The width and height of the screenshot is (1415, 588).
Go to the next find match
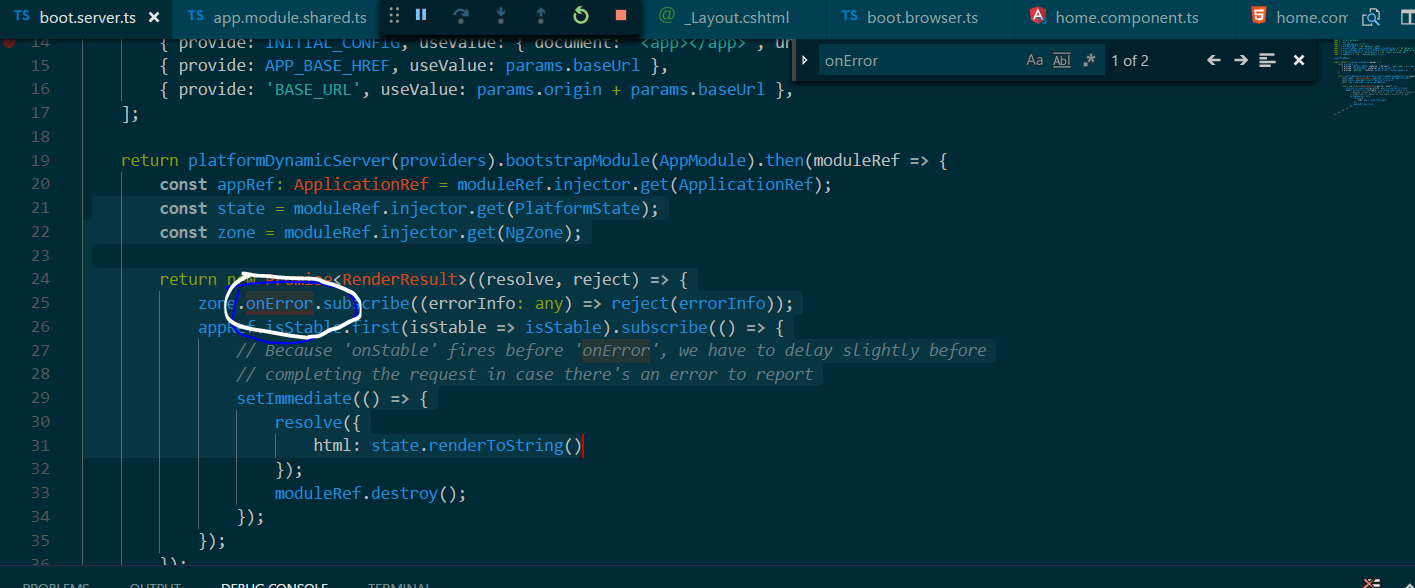click(x=1241, y=60)
